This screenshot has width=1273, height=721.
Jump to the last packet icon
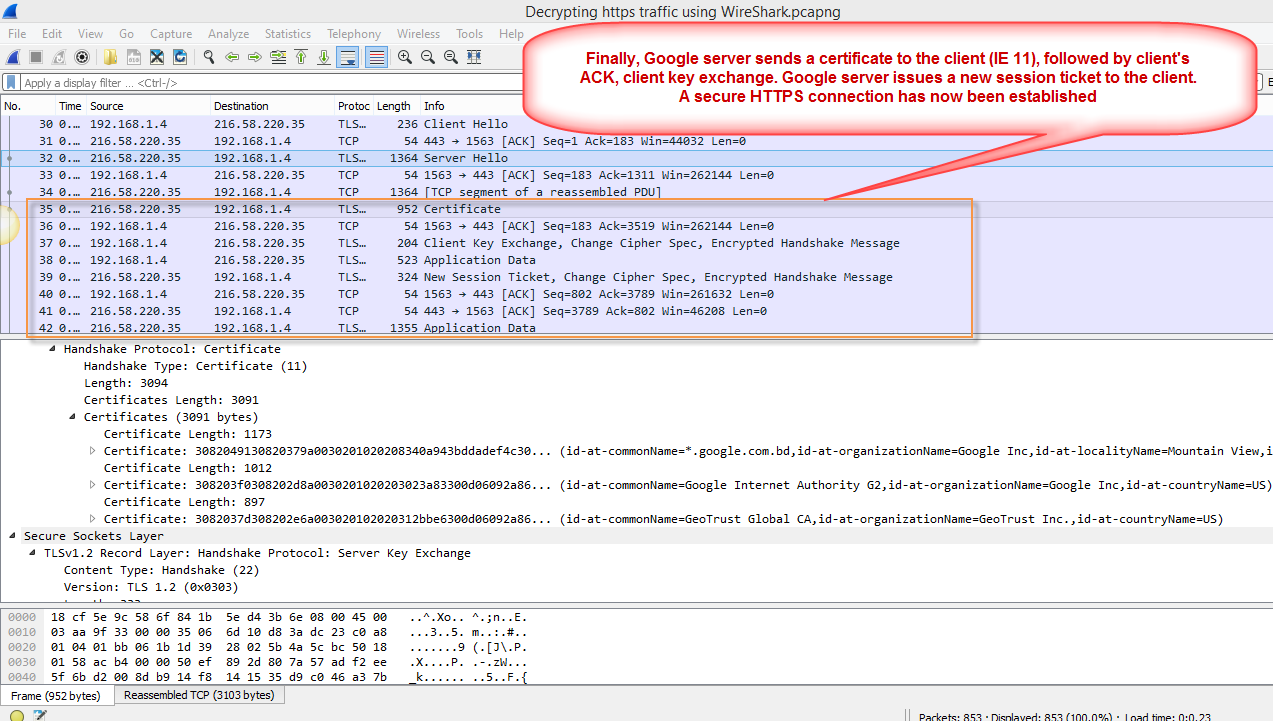click(x=324, y=57)
